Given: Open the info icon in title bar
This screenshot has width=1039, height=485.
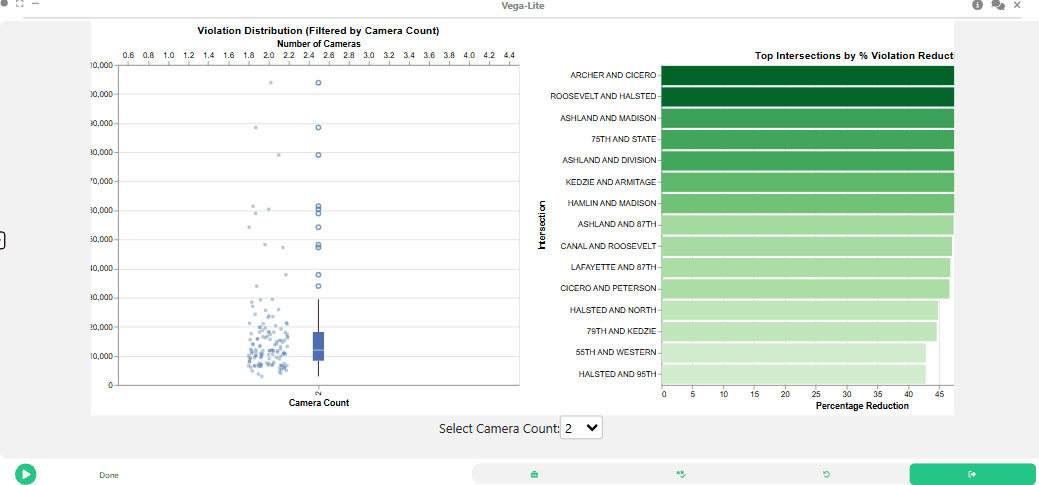Looking at the screenshot, I should (977, 5).
